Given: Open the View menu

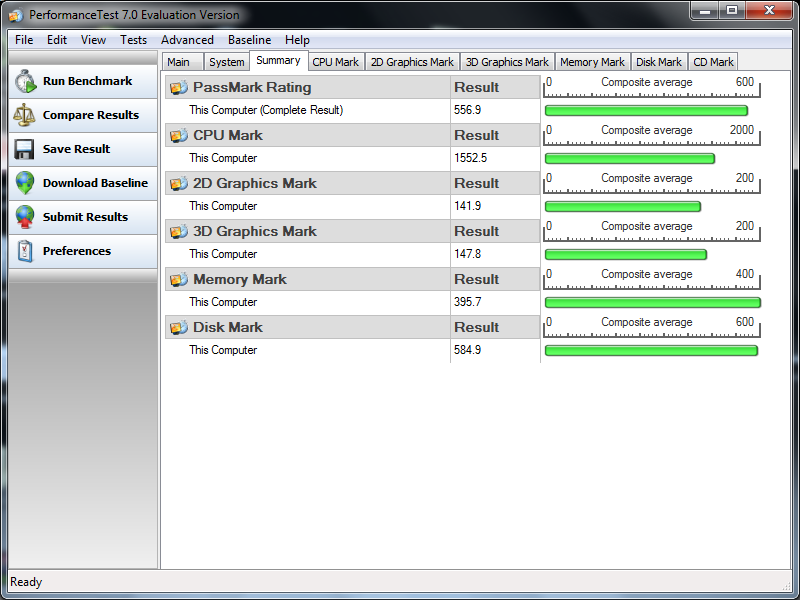Looking at the screenshot, I should (x=93, y=40).
